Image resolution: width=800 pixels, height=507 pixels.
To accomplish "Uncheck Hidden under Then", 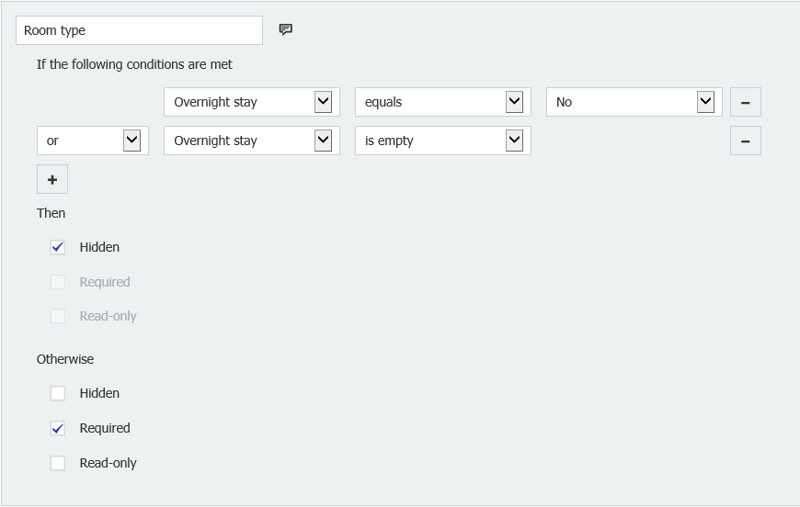I will [x=58, y=247].
